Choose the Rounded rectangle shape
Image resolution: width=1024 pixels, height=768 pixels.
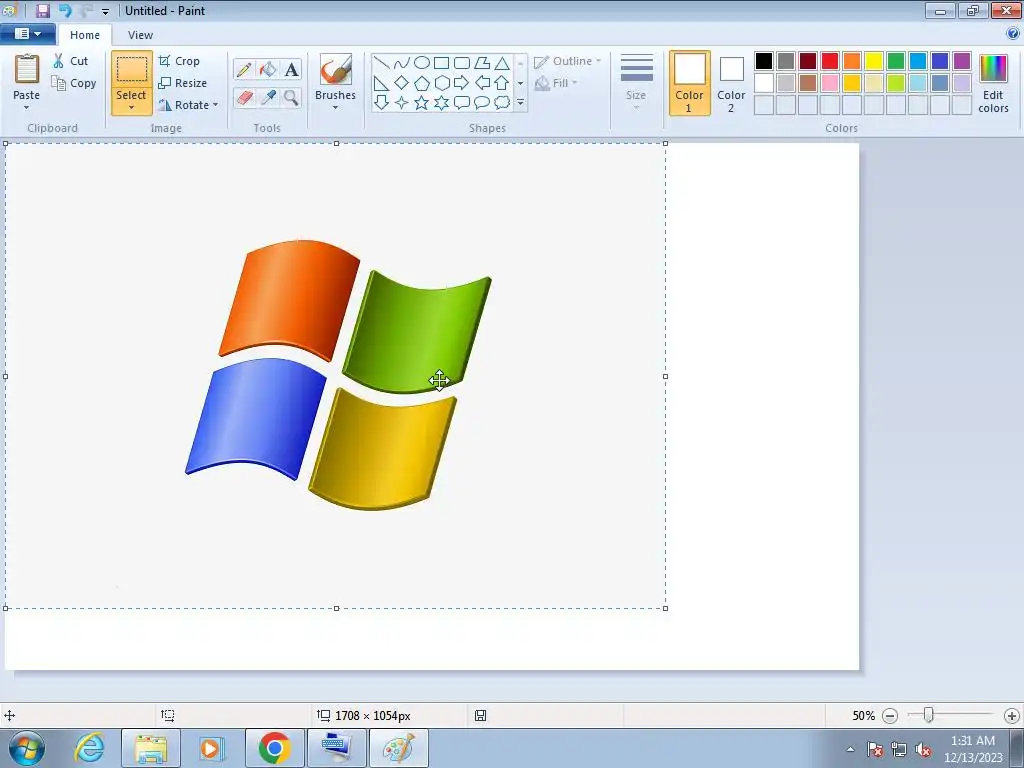pos(462,63)
